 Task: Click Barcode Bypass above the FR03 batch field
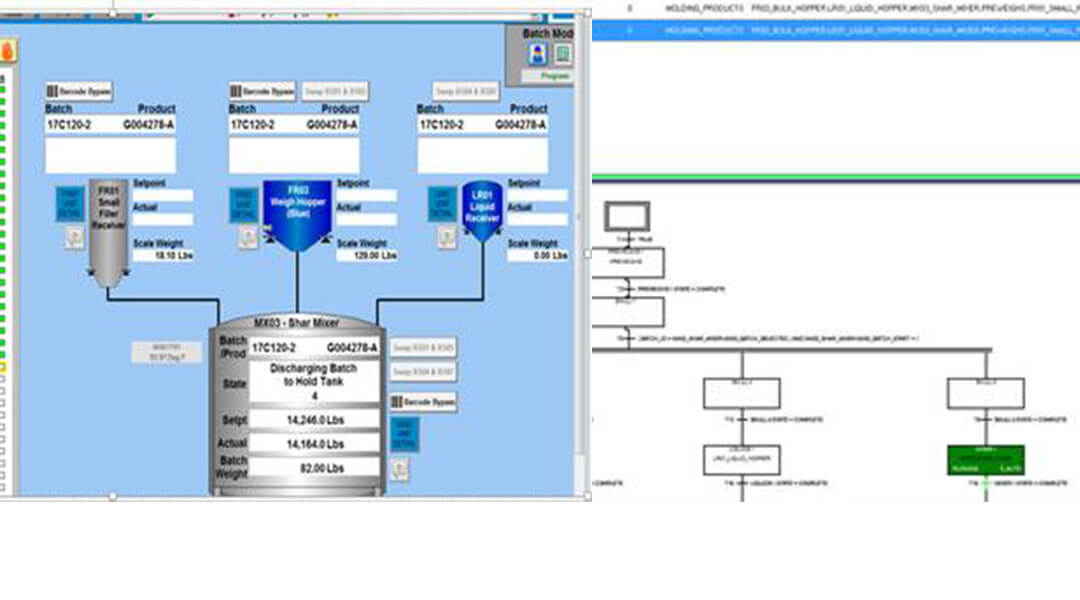262,91
